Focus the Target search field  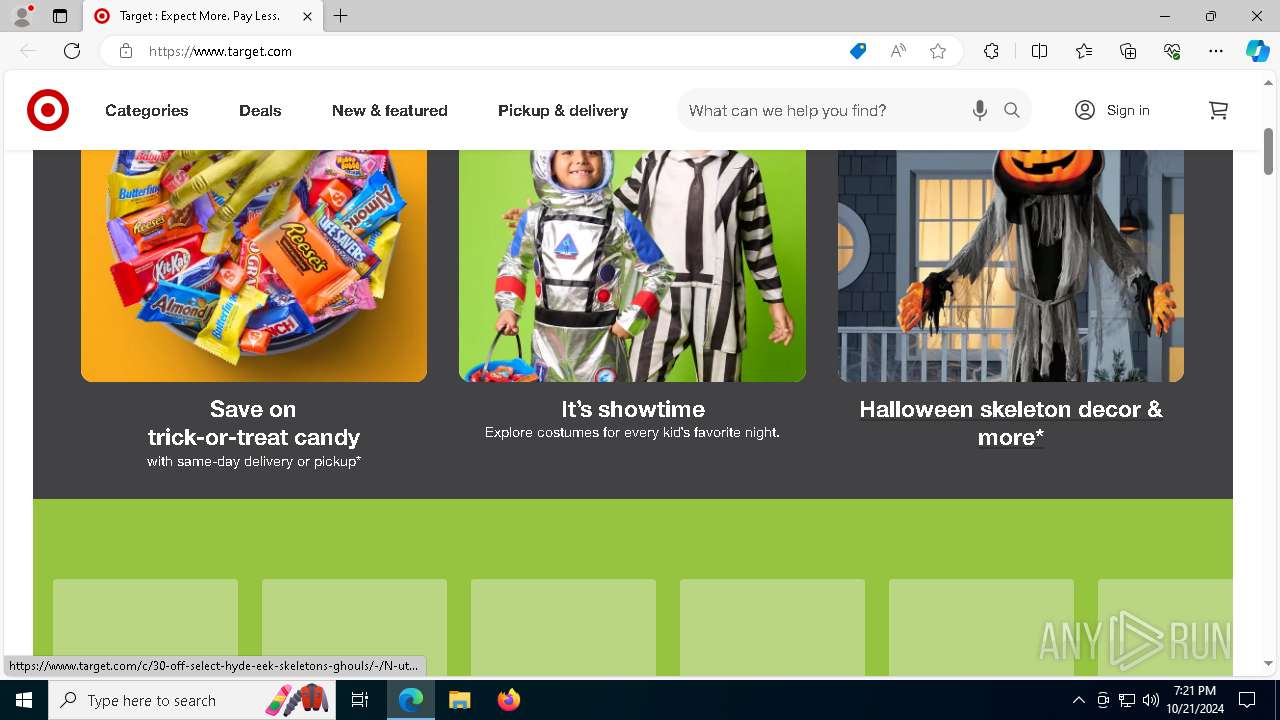pyautogui.click(x=825, y=110)
